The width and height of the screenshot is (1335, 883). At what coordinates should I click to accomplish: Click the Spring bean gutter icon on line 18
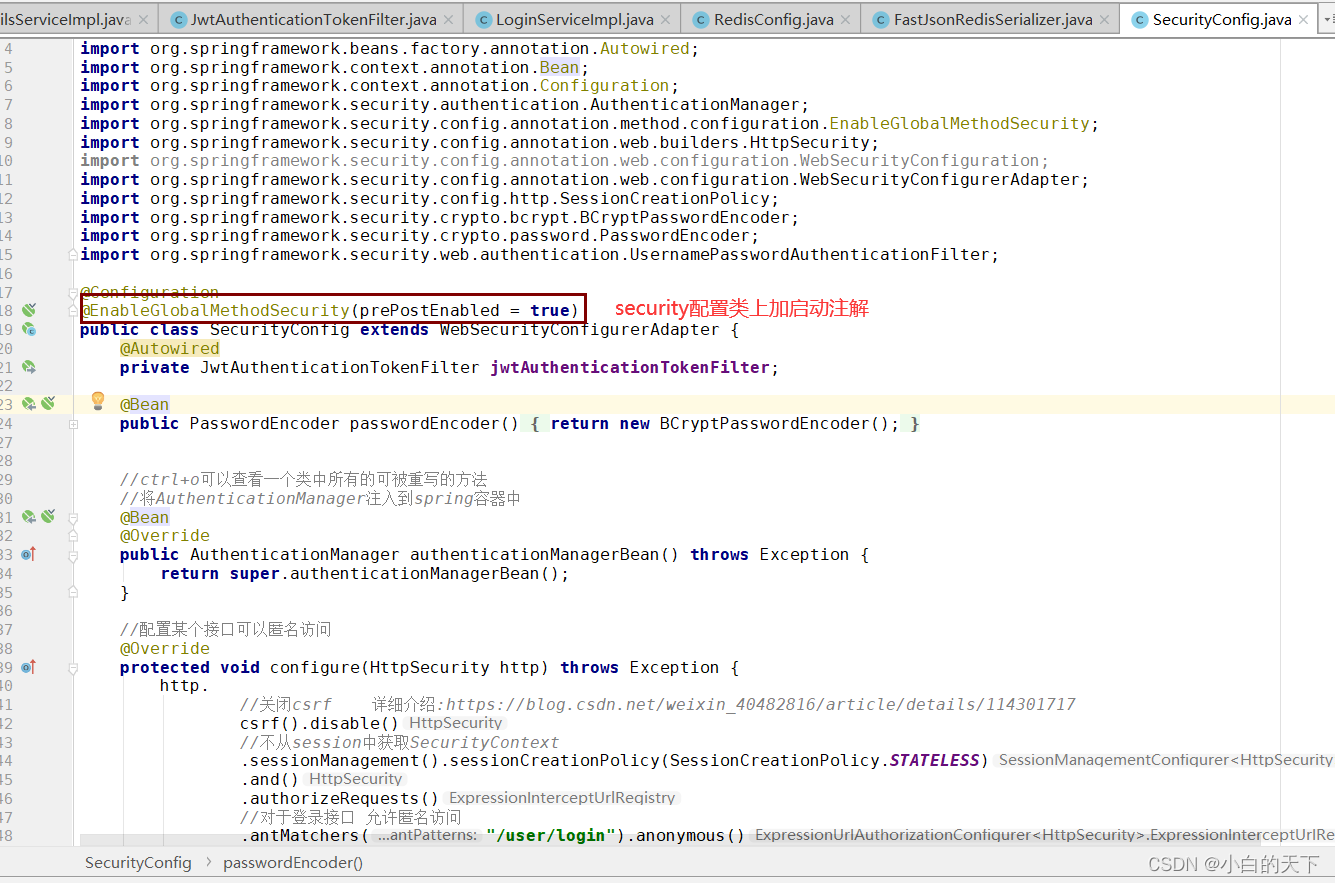pos(29,311)
